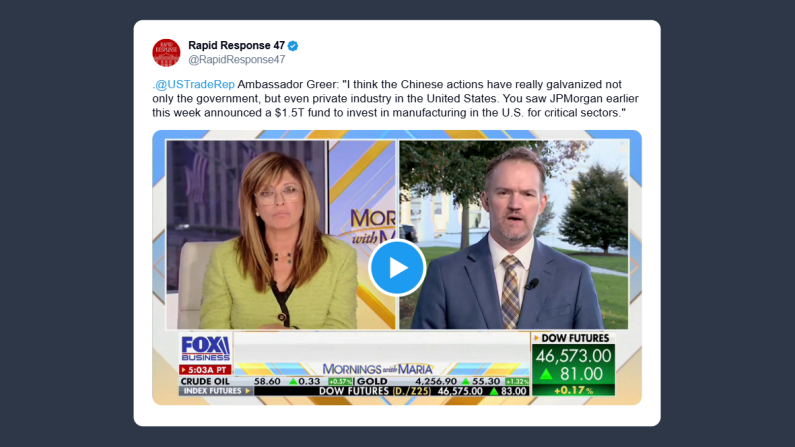Click the green up triangle beside 81.00
This screenshot has height=447, width=795.
[x=546, y=375]
